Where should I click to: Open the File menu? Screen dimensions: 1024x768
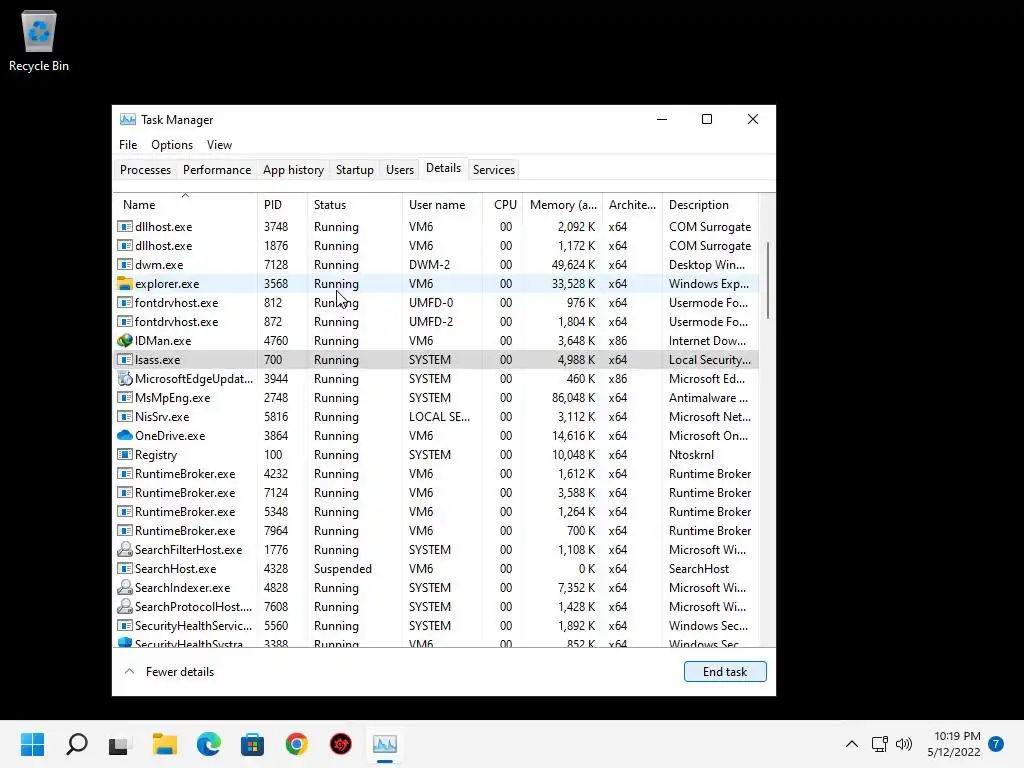point(128,145)
